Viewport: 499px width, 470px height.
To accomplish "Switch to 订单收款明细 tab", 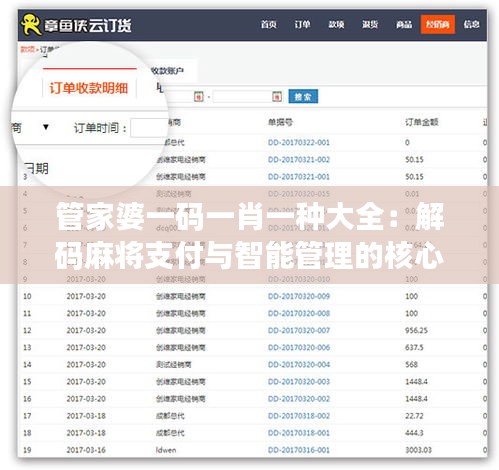I will 89,88.
